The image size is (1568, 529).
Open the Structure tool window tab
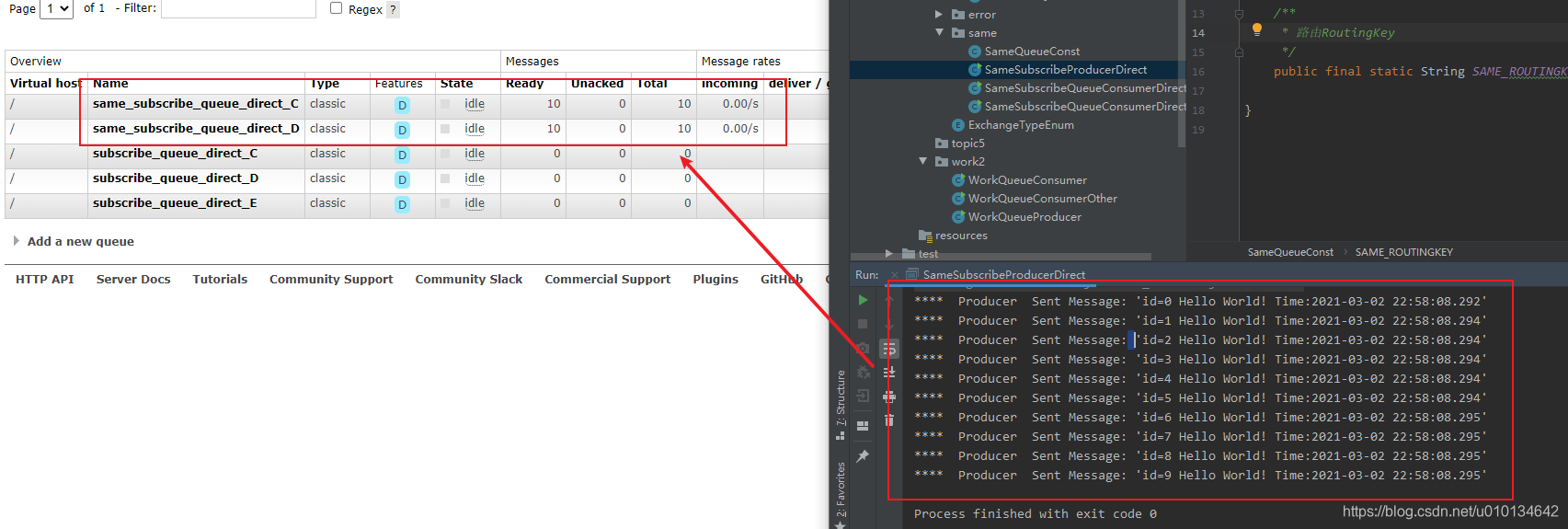[x=841, y=406]
